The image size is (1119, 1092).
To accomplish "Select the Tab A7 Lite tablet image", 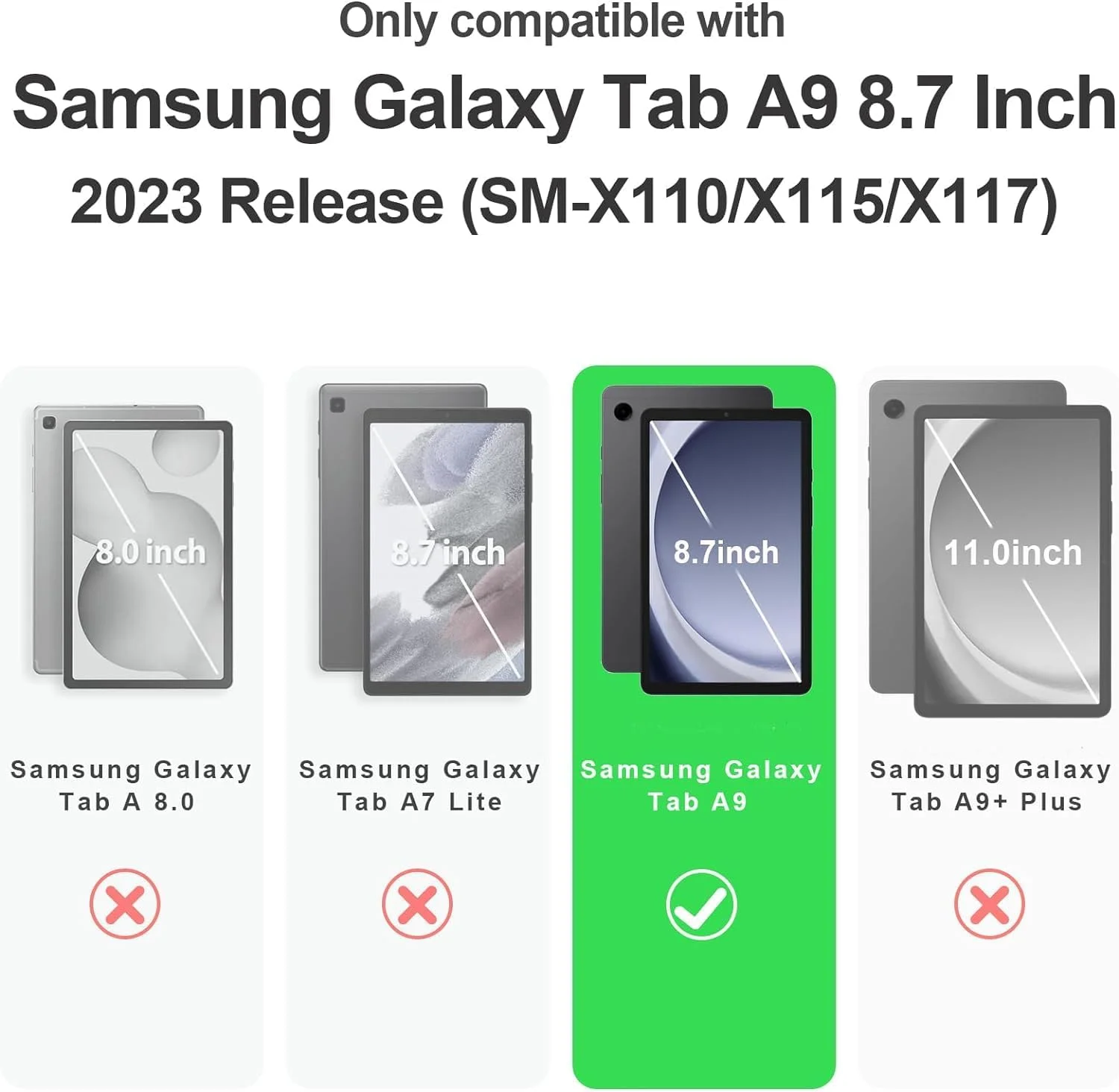I will click(x=425, y=539).
